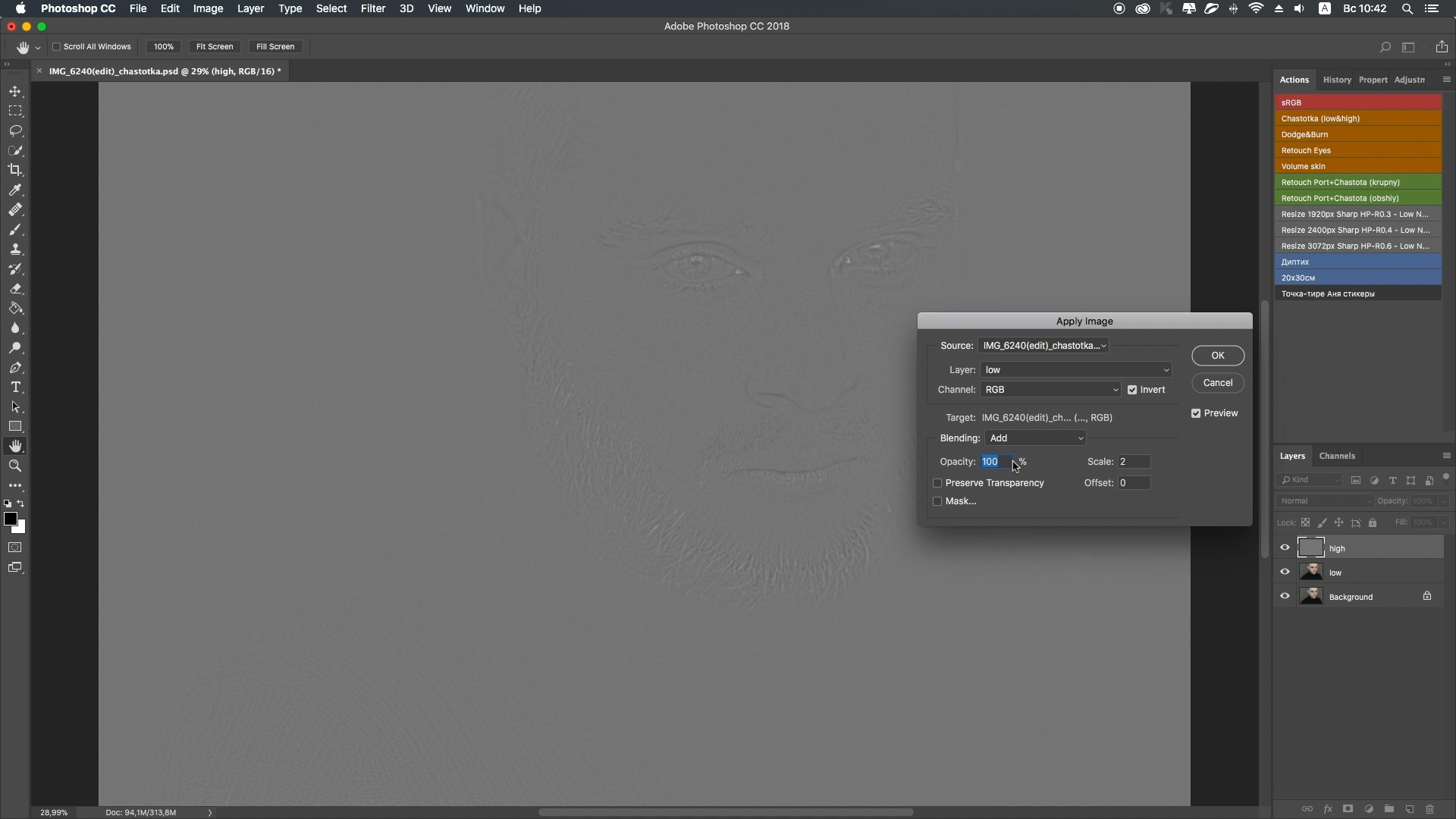The width and height of the screenshot is (1456, 819).
Task: Open the Filter menu
Action: click(372, 8)
